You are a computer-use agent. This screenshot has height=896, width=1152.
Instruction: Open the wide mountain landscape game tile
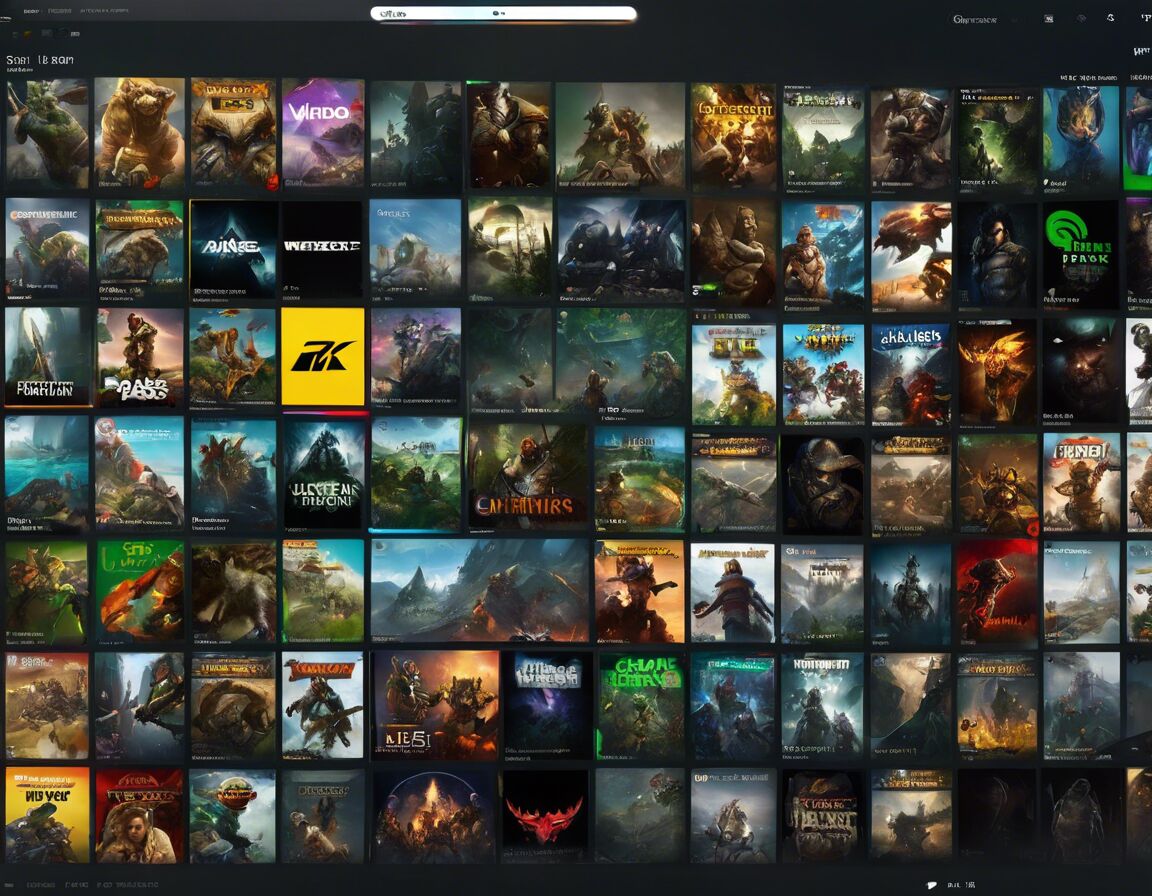[x=480, y=590]
